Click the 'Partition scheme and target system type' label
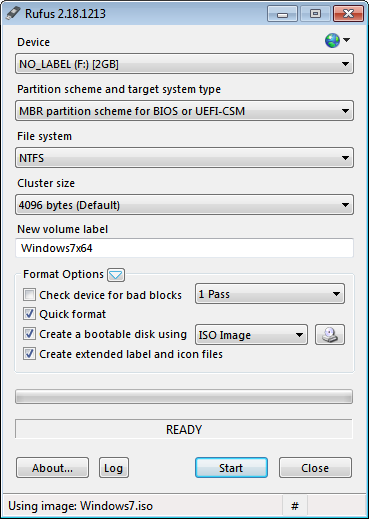The height and width of the screenshot is (519, 369). (119, 89)
